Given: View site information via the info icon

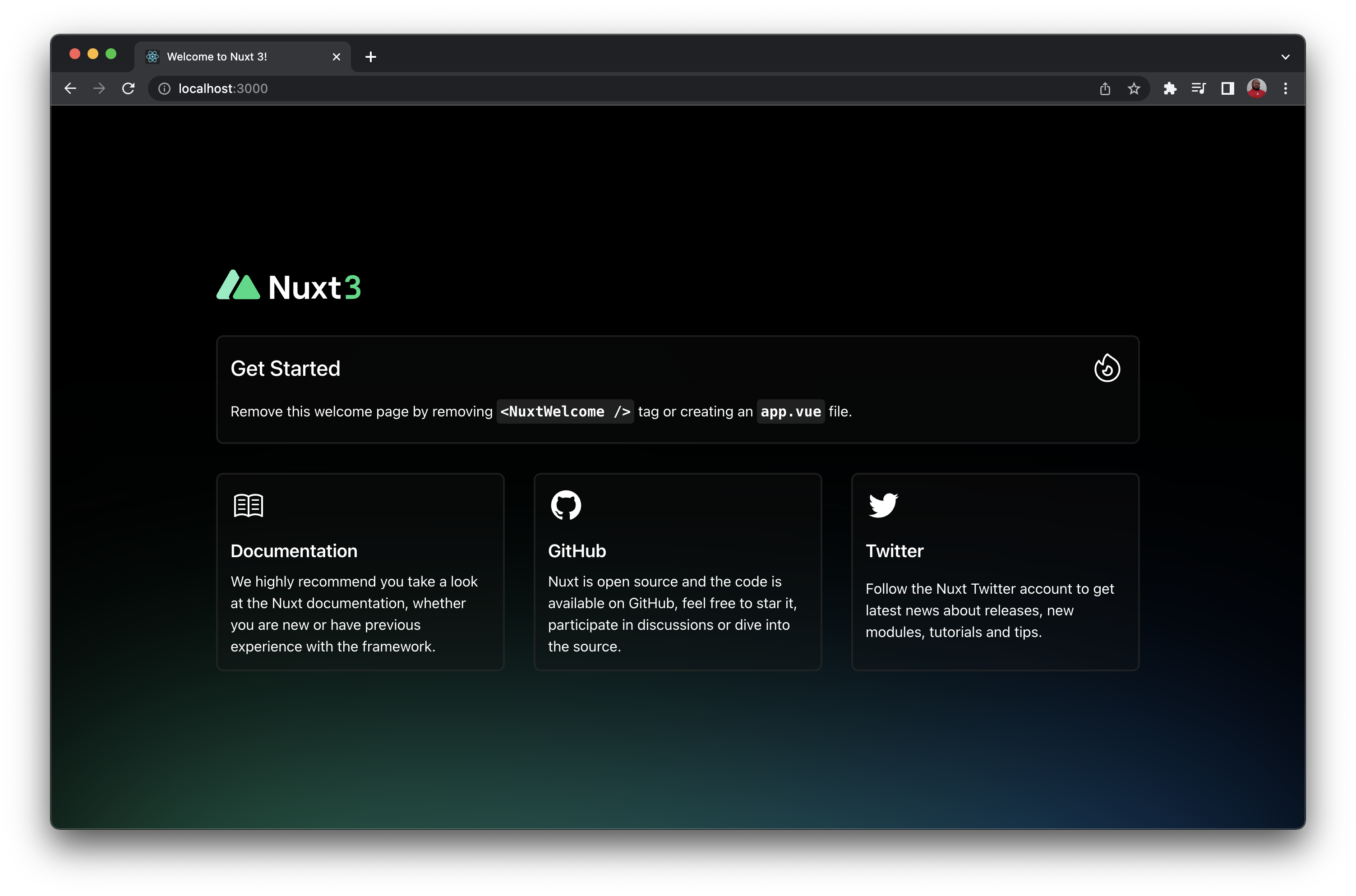Looking at the screenshot, I should pos(164,88).
